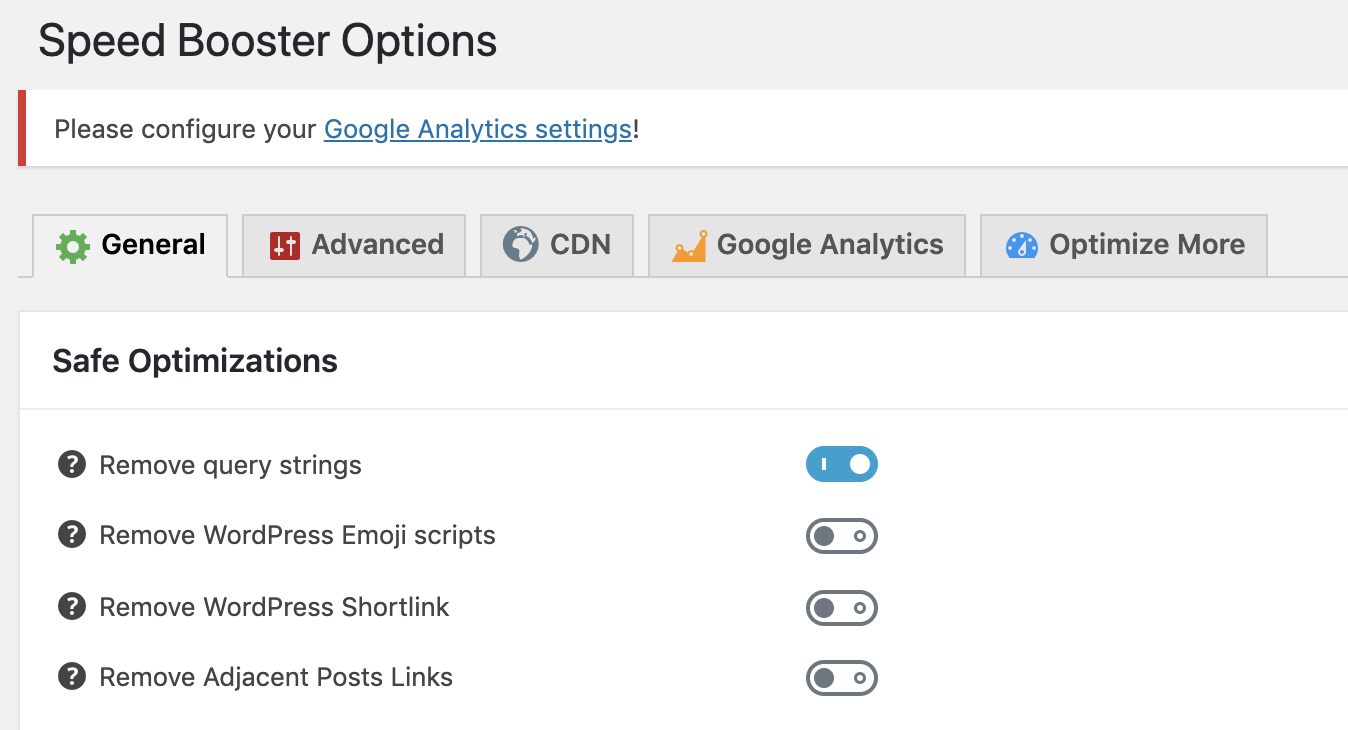The height and width of the screenshot is (730, 1348).
Task: Click the Remove Adjacent Posts Links label
Action: click(x=276, y=677)
